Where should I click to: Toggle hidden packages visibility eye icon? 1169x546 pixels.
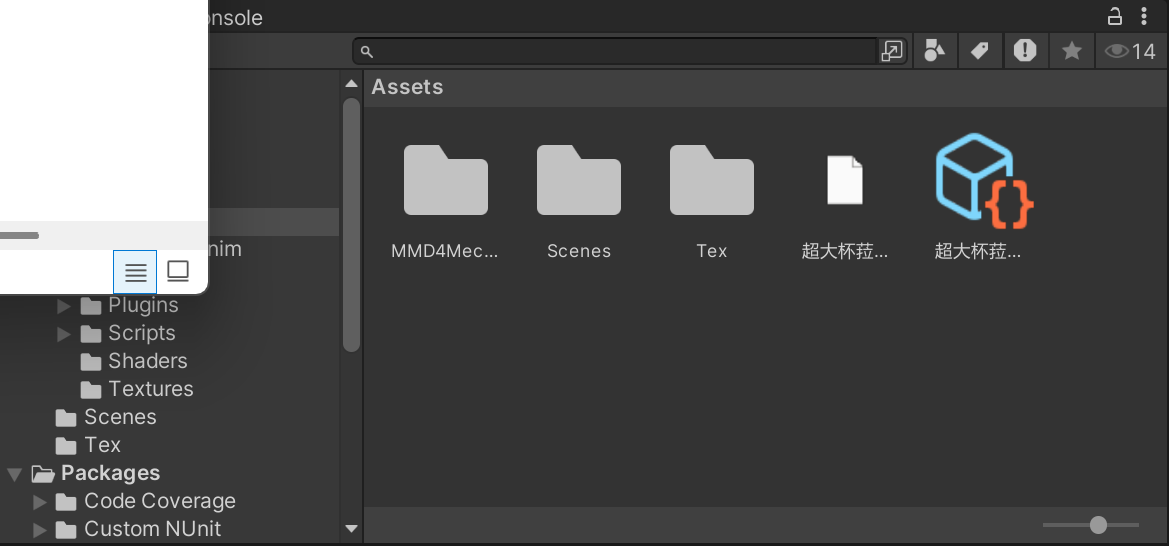pos(1129,51)
